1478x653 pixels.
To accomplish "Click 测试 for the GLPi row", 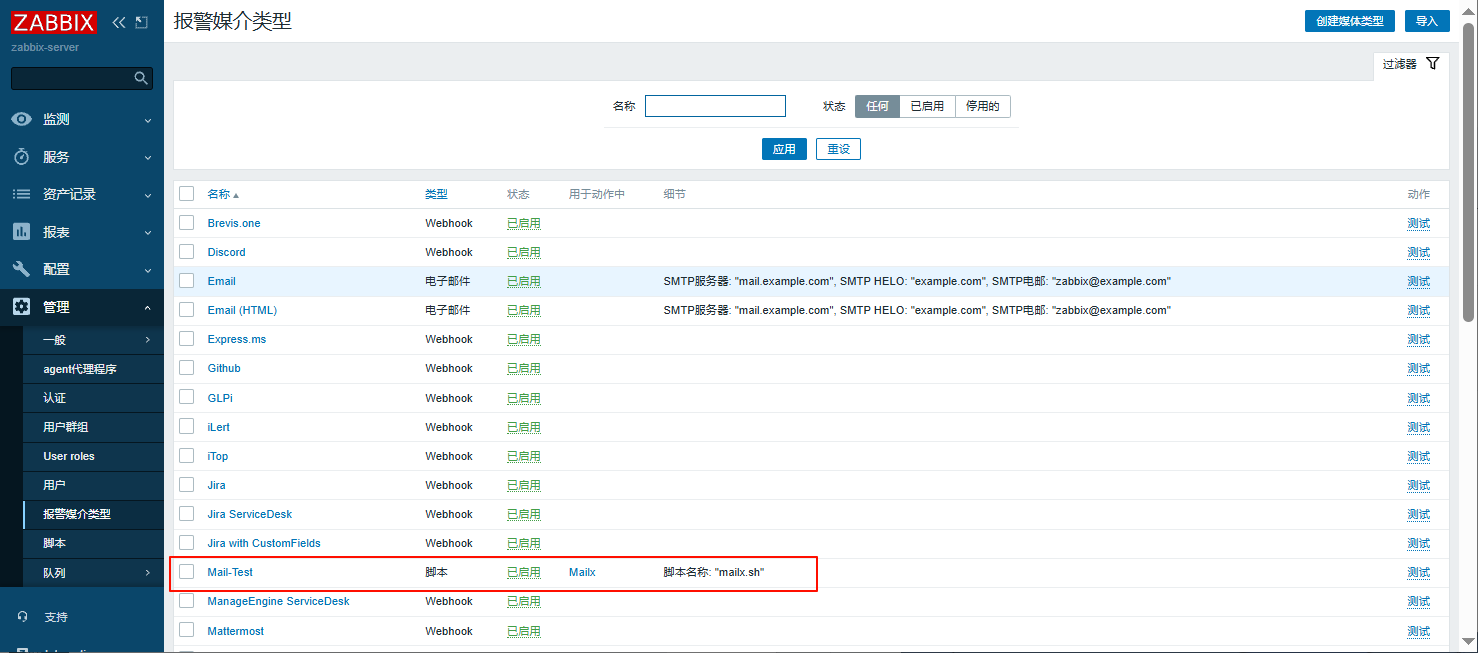I will 1418,398.
